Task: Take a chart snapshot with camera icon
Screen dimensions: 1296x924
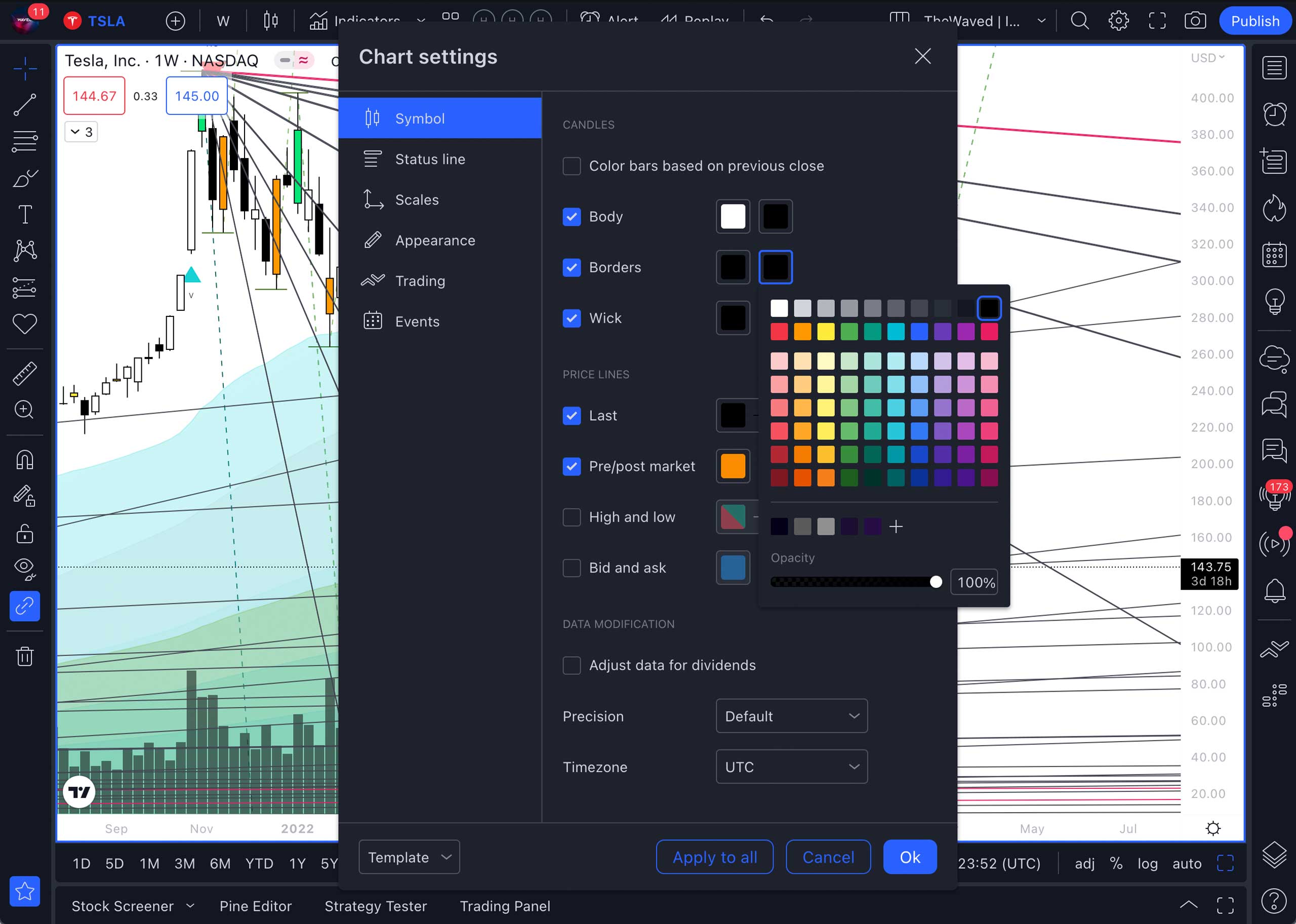Action: coord(1195,21)
